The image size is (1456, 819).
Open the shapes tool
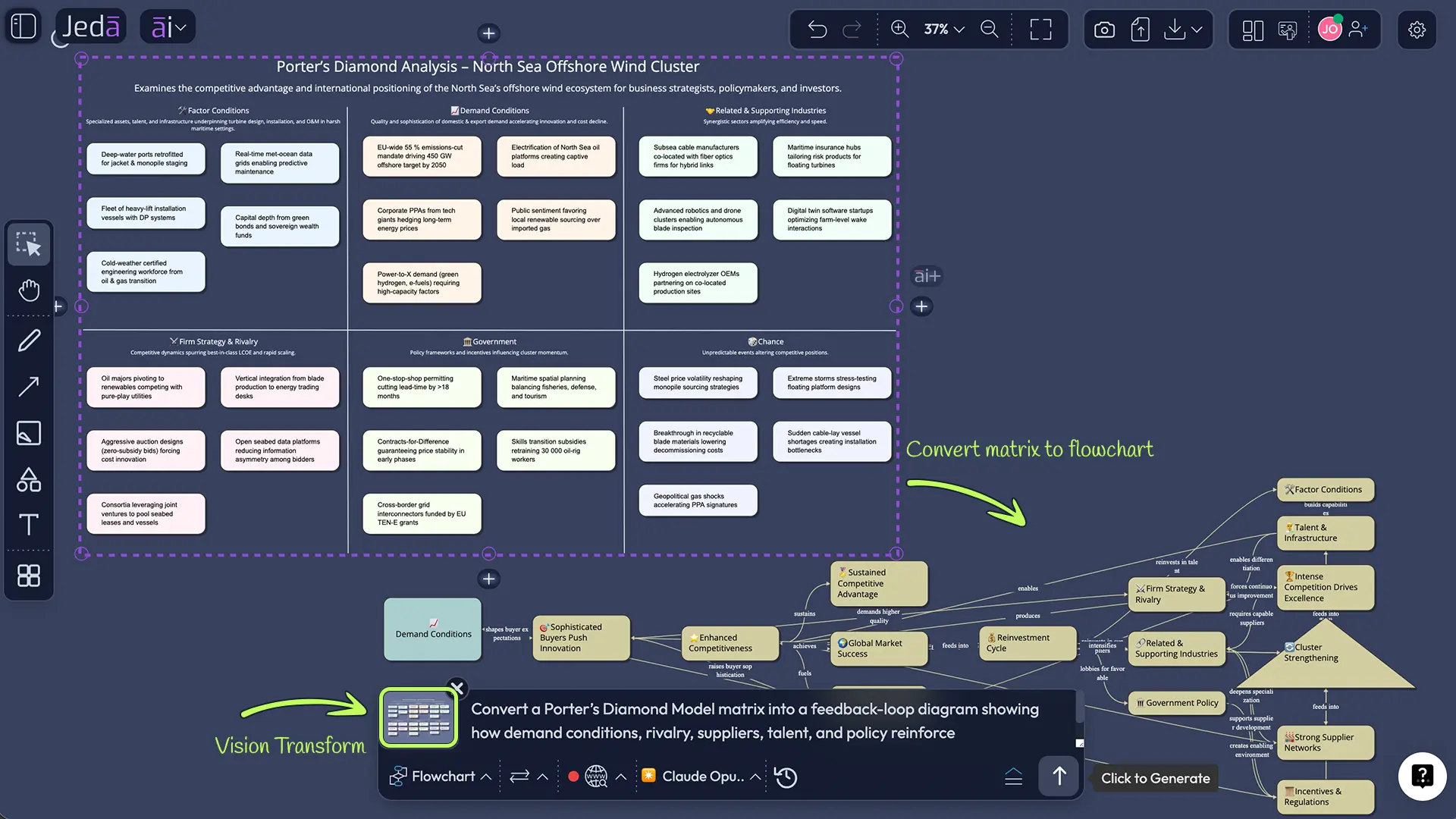pyautogui.click(x=29, y=479)
